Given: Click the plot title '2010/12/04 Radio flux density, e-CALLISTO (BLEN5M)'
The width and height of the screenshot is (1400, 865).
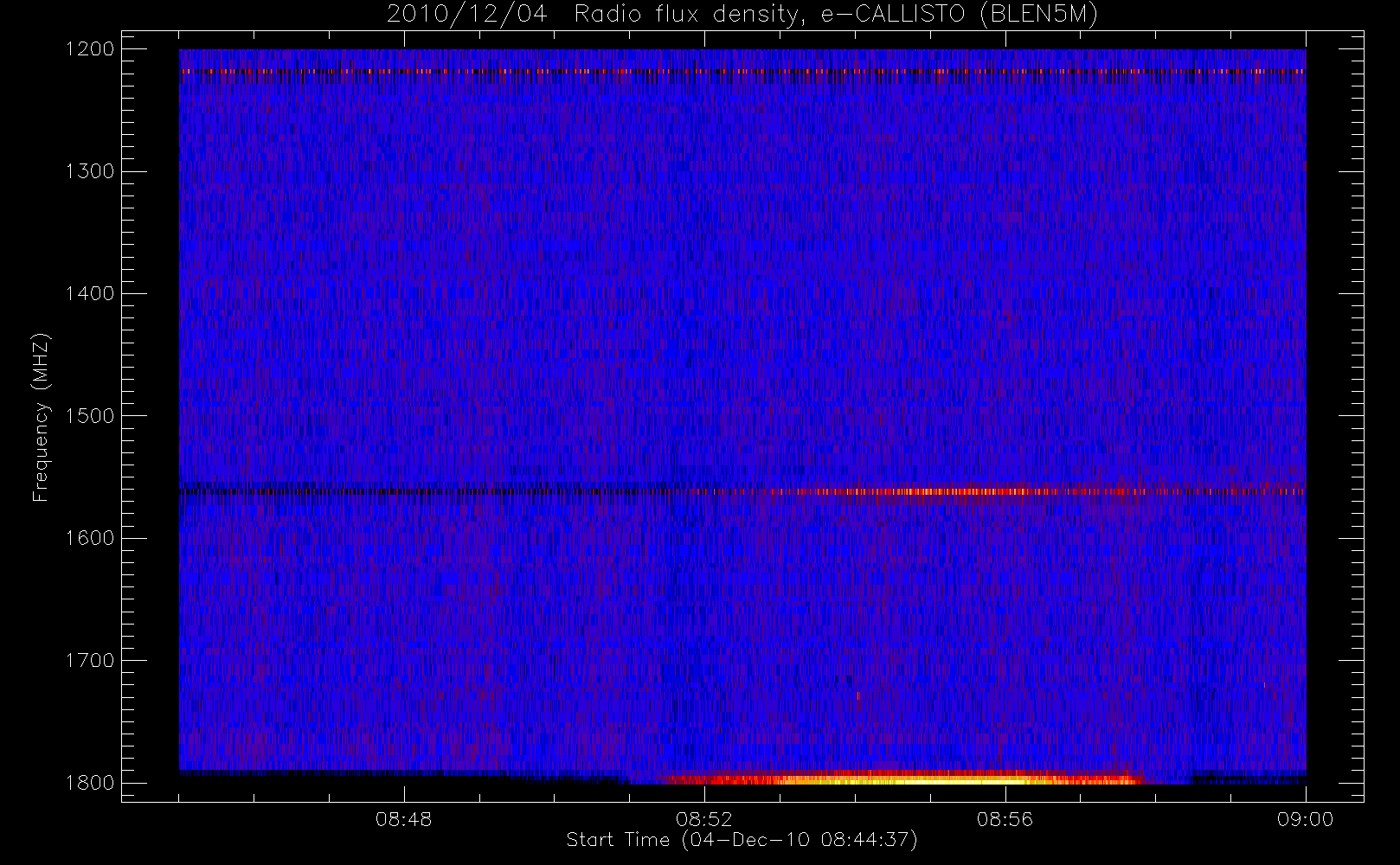Looking at the screenshot, I should click(x=742, y=15).
